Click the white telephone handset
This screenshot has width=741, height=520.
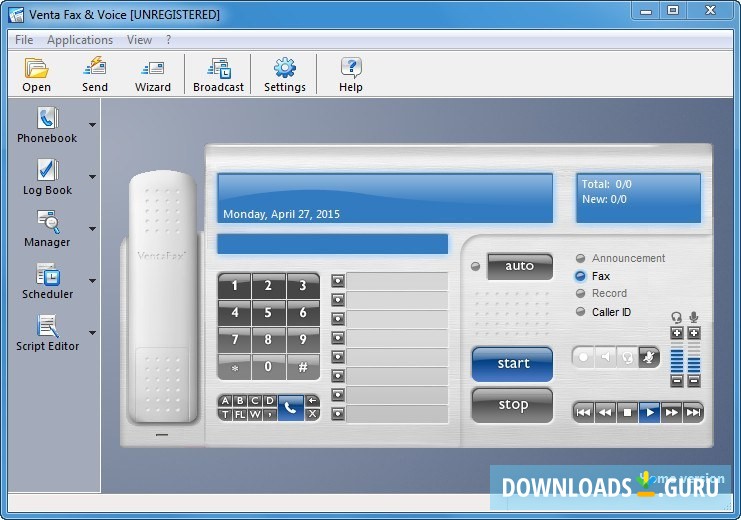click(x=163, y=296)
